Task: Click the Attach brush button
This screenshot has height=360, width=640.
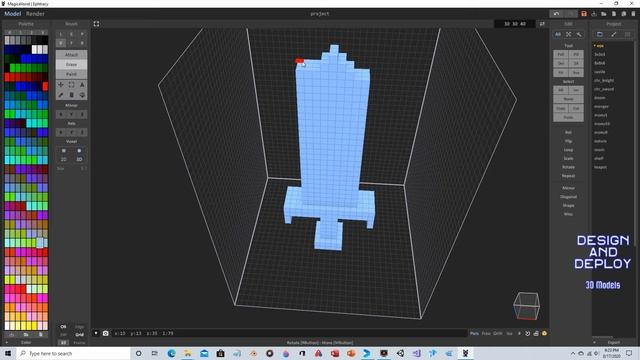Action: [71, 55]
